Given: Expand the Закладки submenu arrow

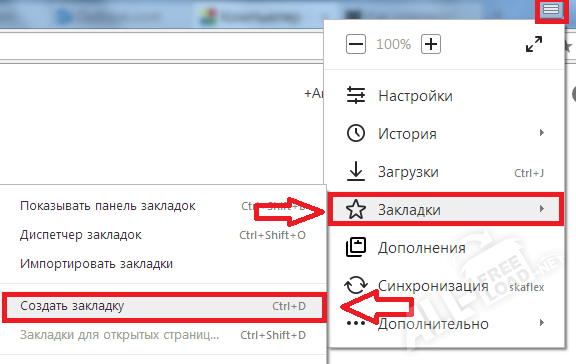Looking at the screenshot, I should pos(541,209).
